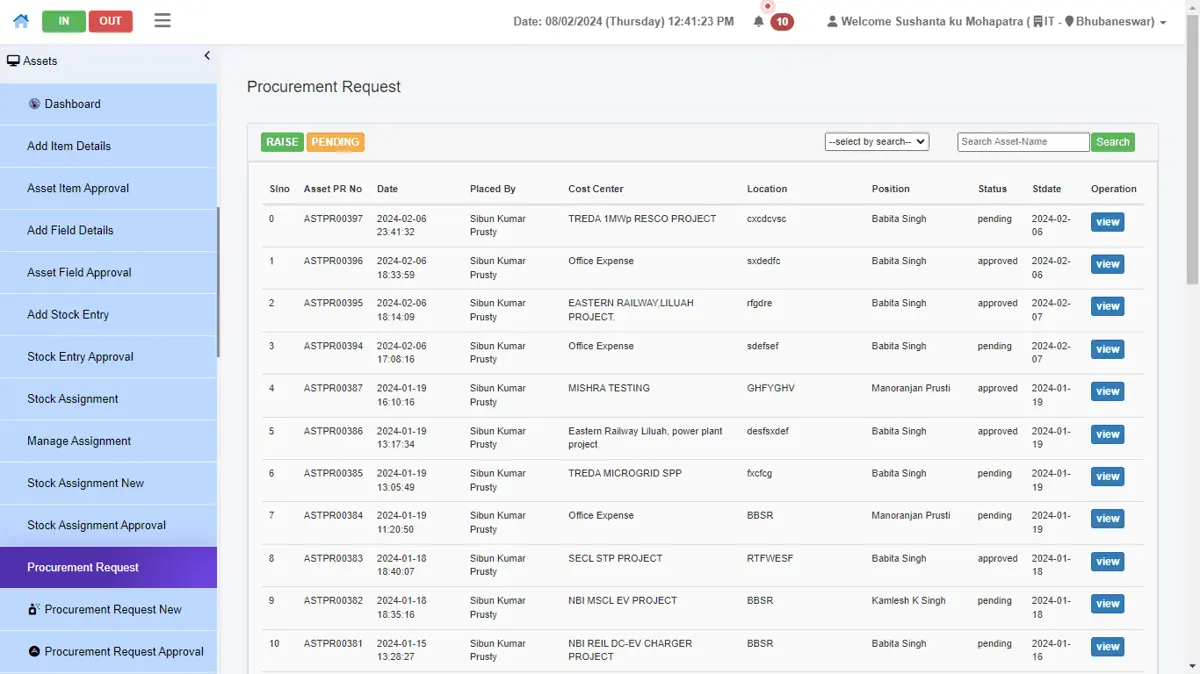Open Add Item Details menu
Screen dimensions: 1200x674
pyautogui.click(x=108, y=146)
